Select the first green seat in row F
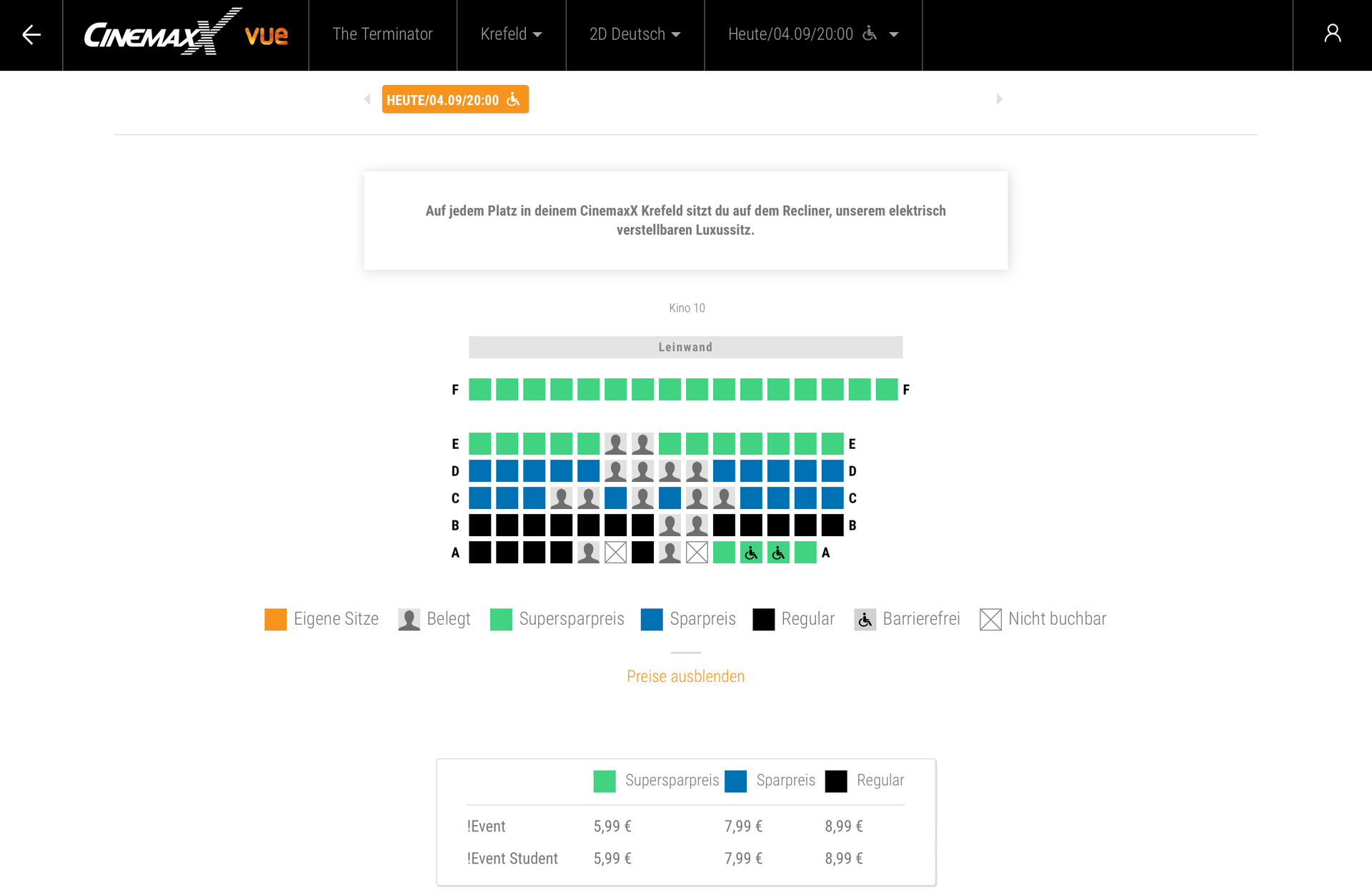The image size is (1372, 895). [x=480, y=390]
